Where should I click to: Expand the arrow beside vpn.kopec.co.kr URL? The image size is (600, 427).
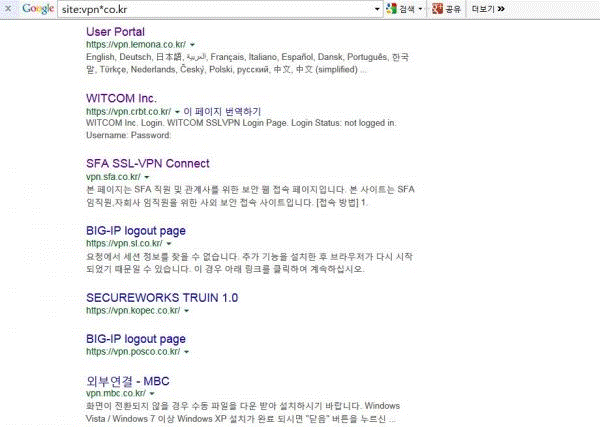point(188,311)
